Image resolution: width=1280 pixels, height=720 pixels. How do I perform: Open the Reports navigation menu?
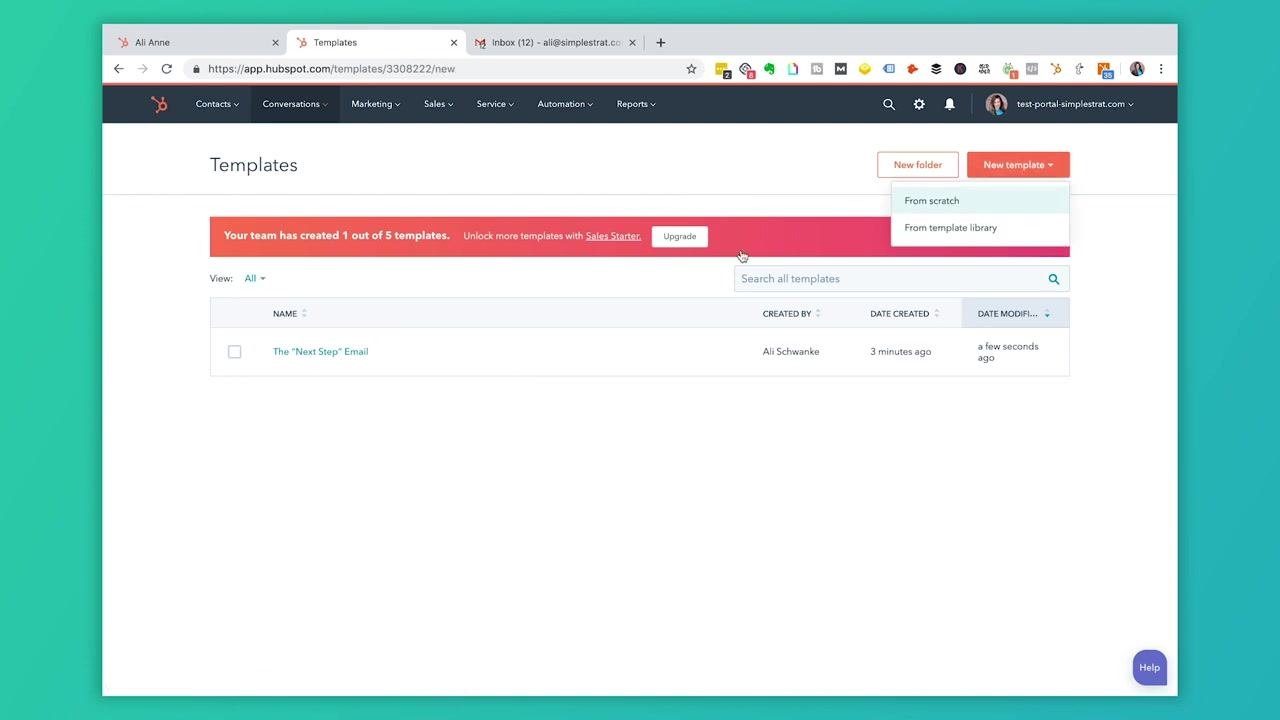coord(636,104)
